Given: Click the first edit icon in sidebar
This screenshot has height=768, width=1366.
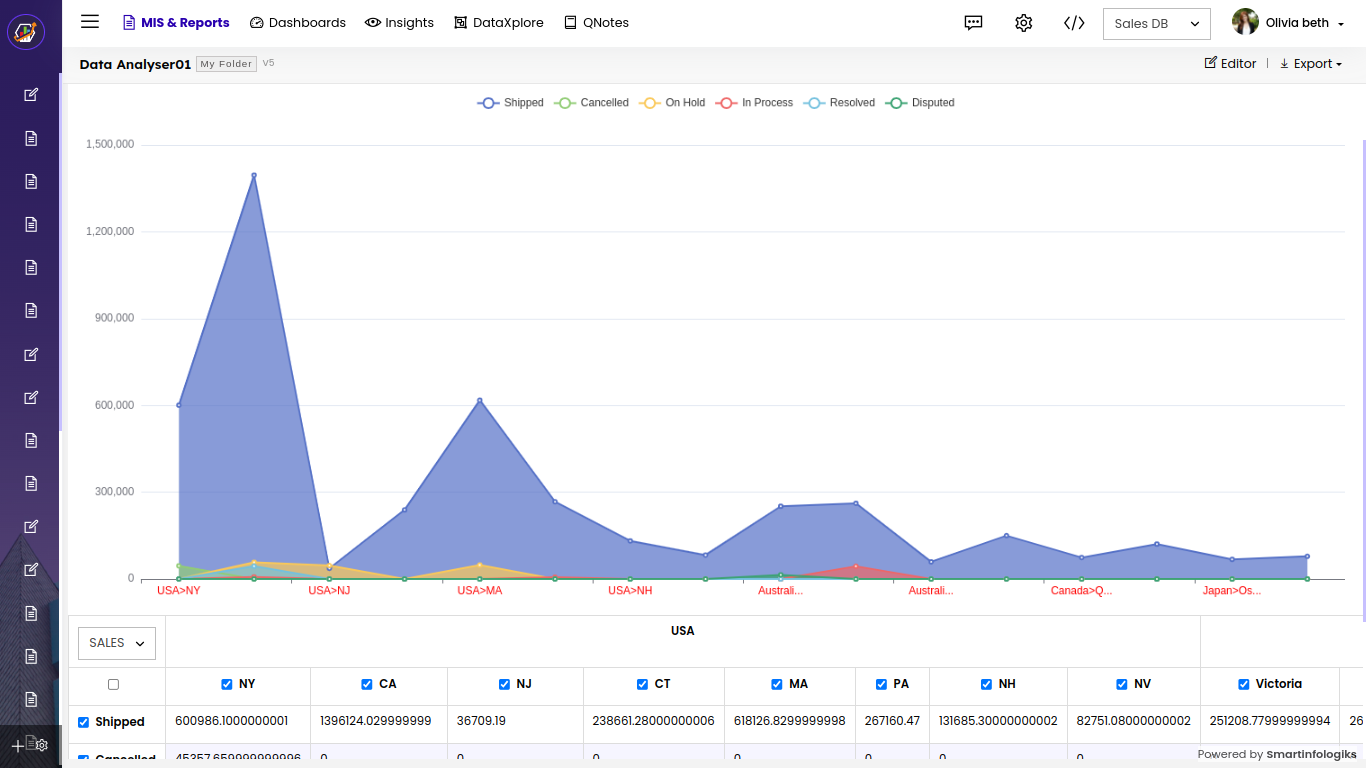Looking at the screenshot, I should (31, 95).
